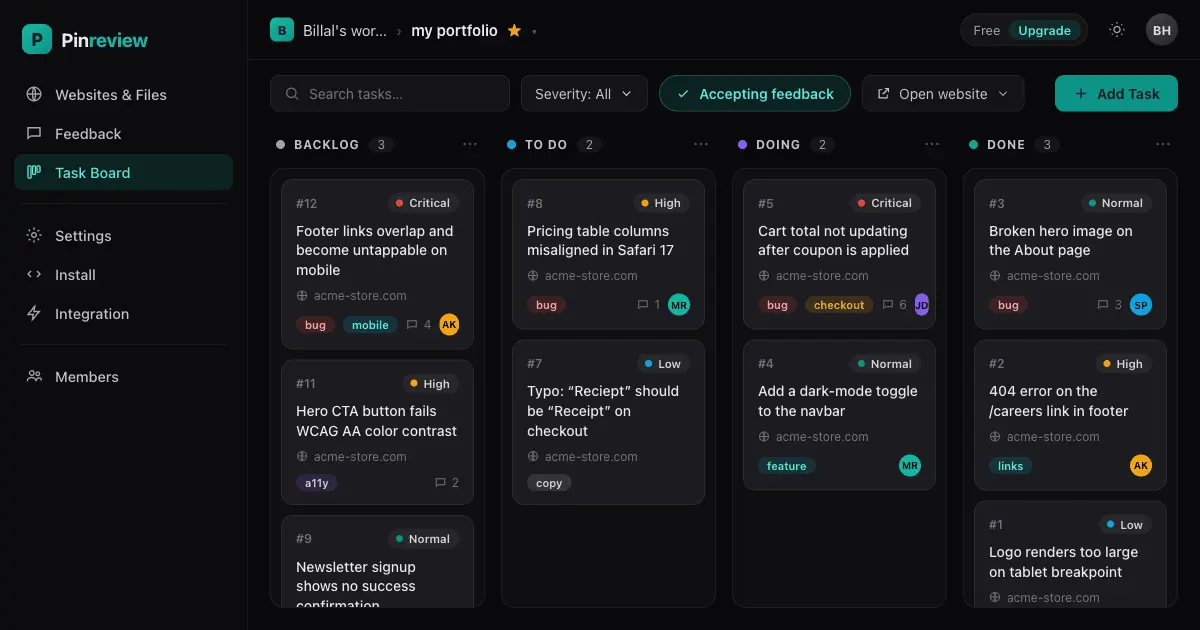The image size is (1200, 630).
Task: Open the Done column options menu
Action: coord(1163,145)
